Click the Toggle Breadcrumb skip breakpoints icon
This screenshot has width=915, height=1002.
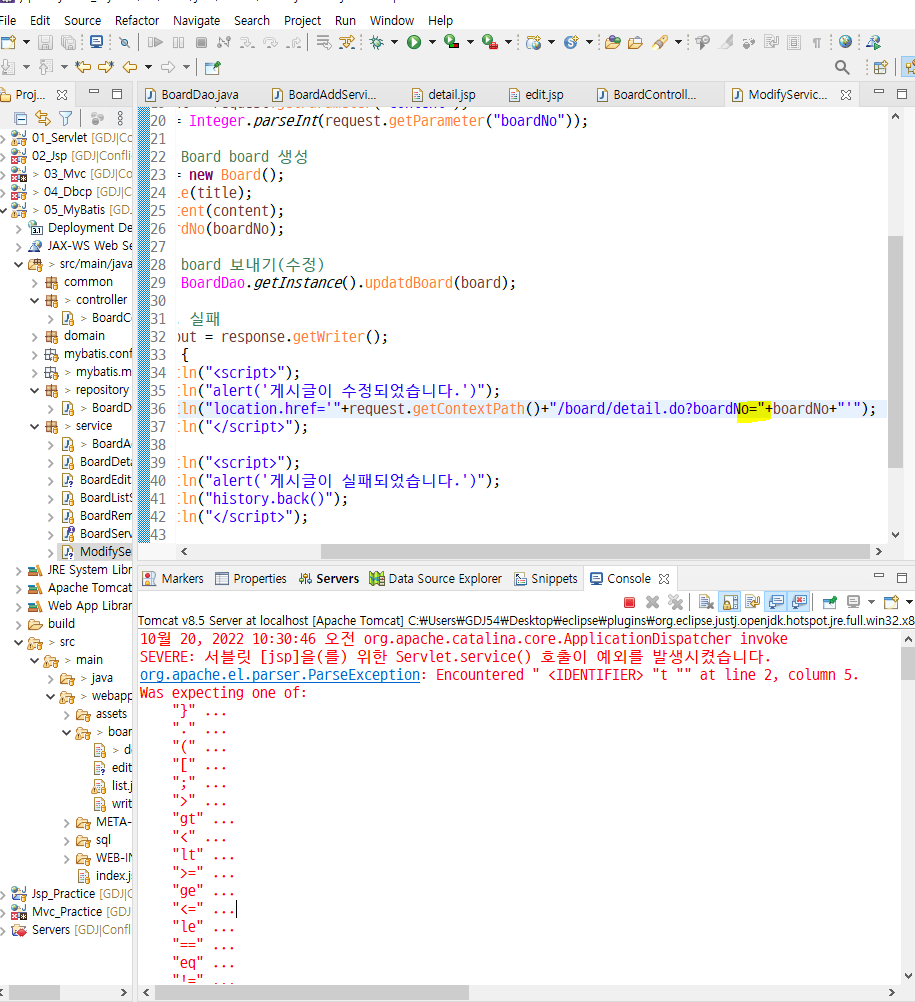pos(125,42)
